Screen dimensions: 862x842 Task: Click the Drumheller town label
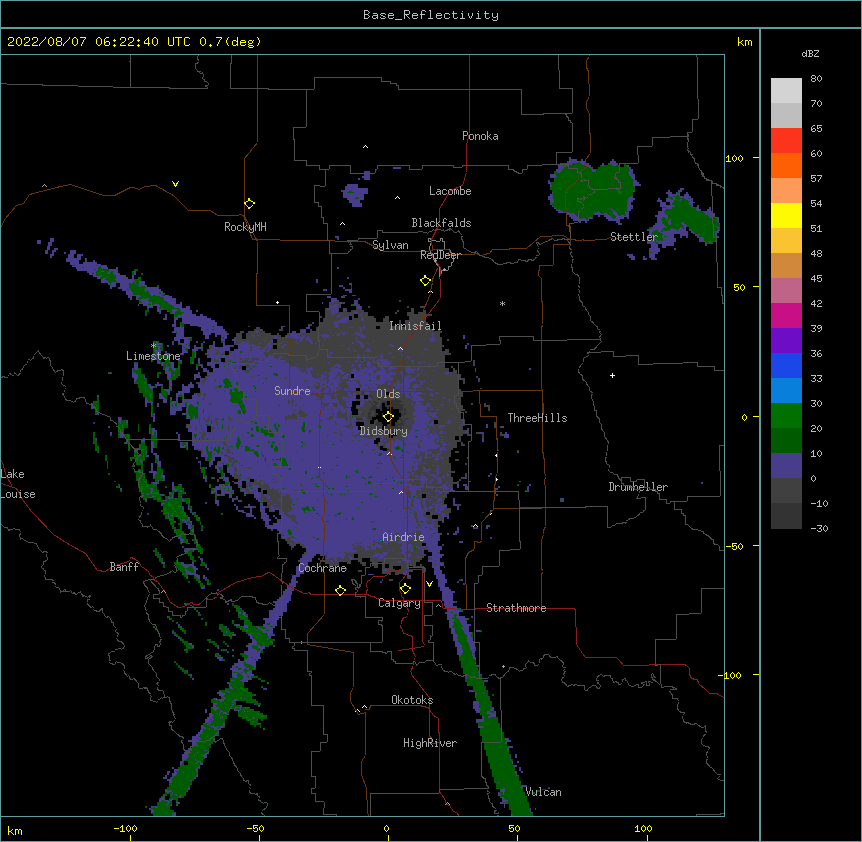638,487
